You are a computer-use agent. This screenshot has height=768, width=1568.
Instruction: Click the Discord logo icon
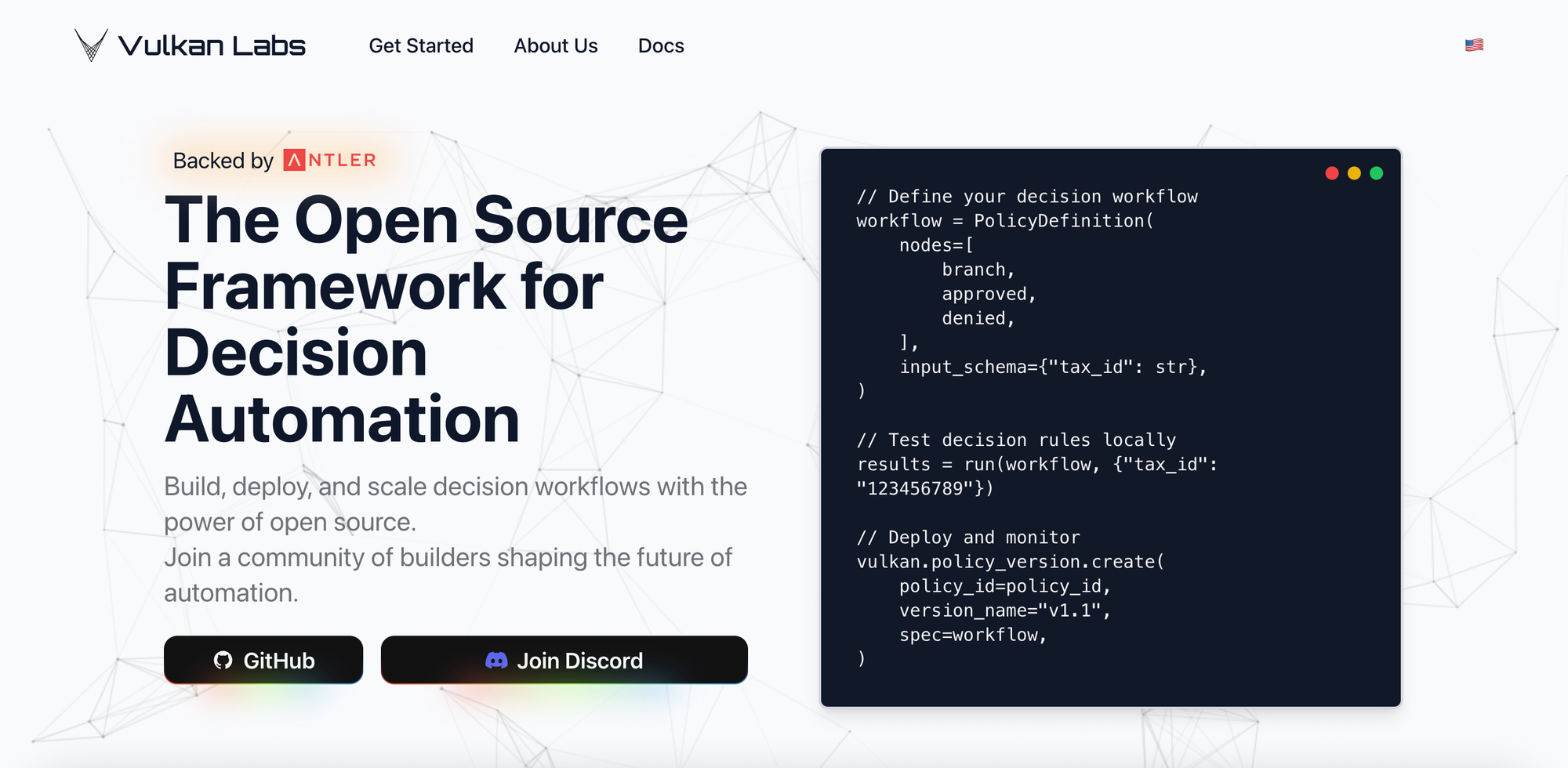[496, 661]
